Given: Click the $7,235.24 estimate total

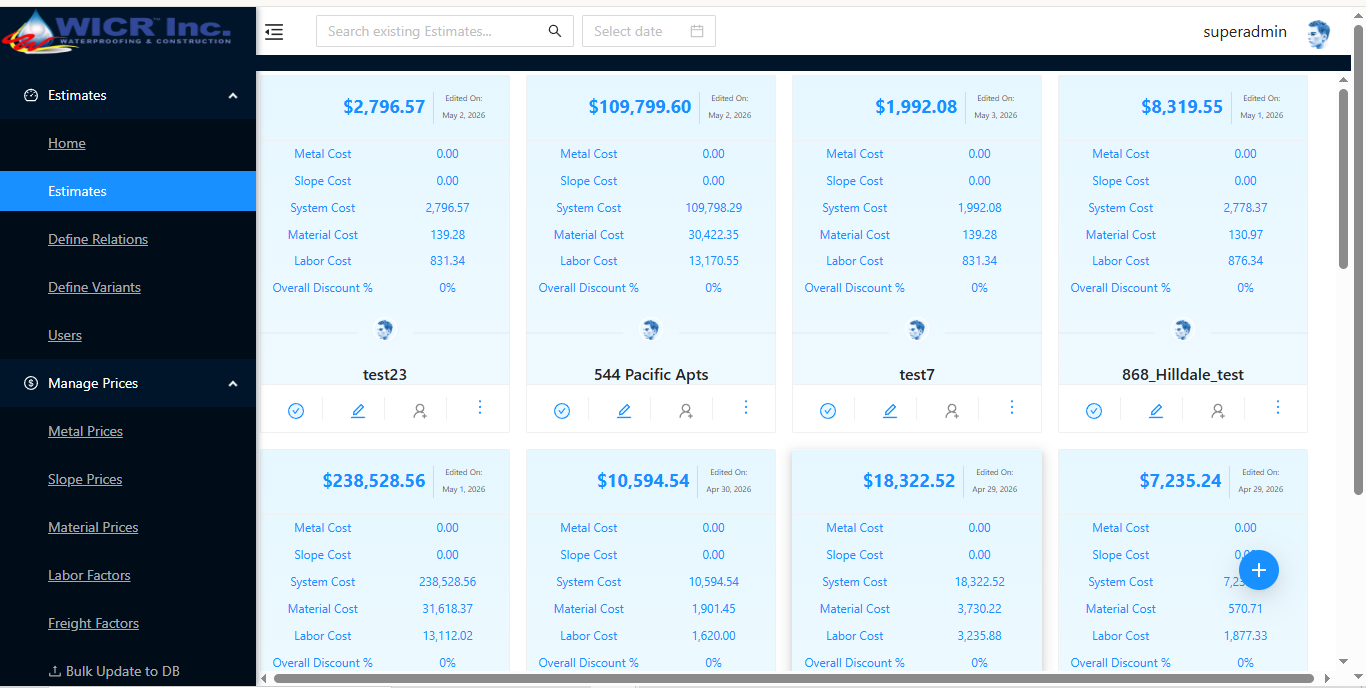Looking at the screenshot, I should [x=1180, y=481].
